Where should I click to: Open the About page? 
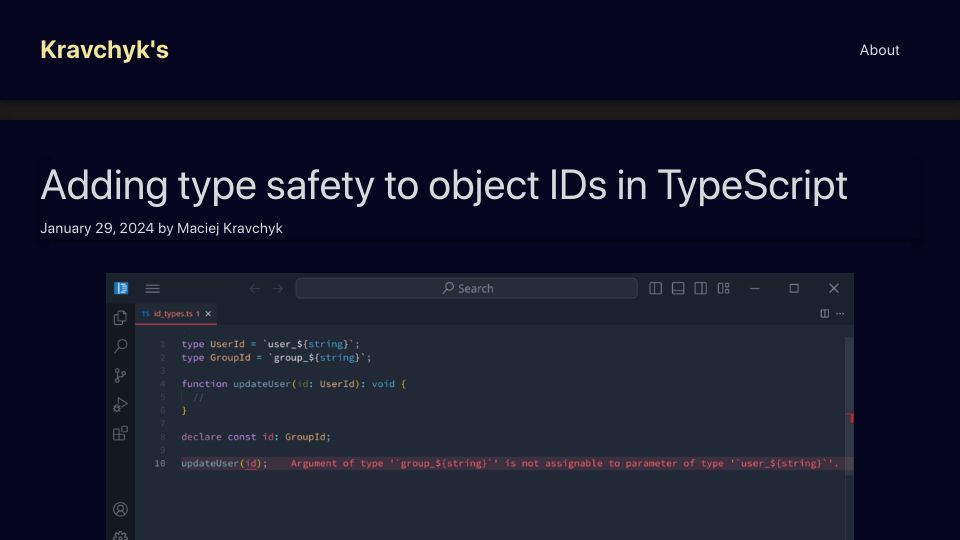pyautogui.click(x=879, y=50)
